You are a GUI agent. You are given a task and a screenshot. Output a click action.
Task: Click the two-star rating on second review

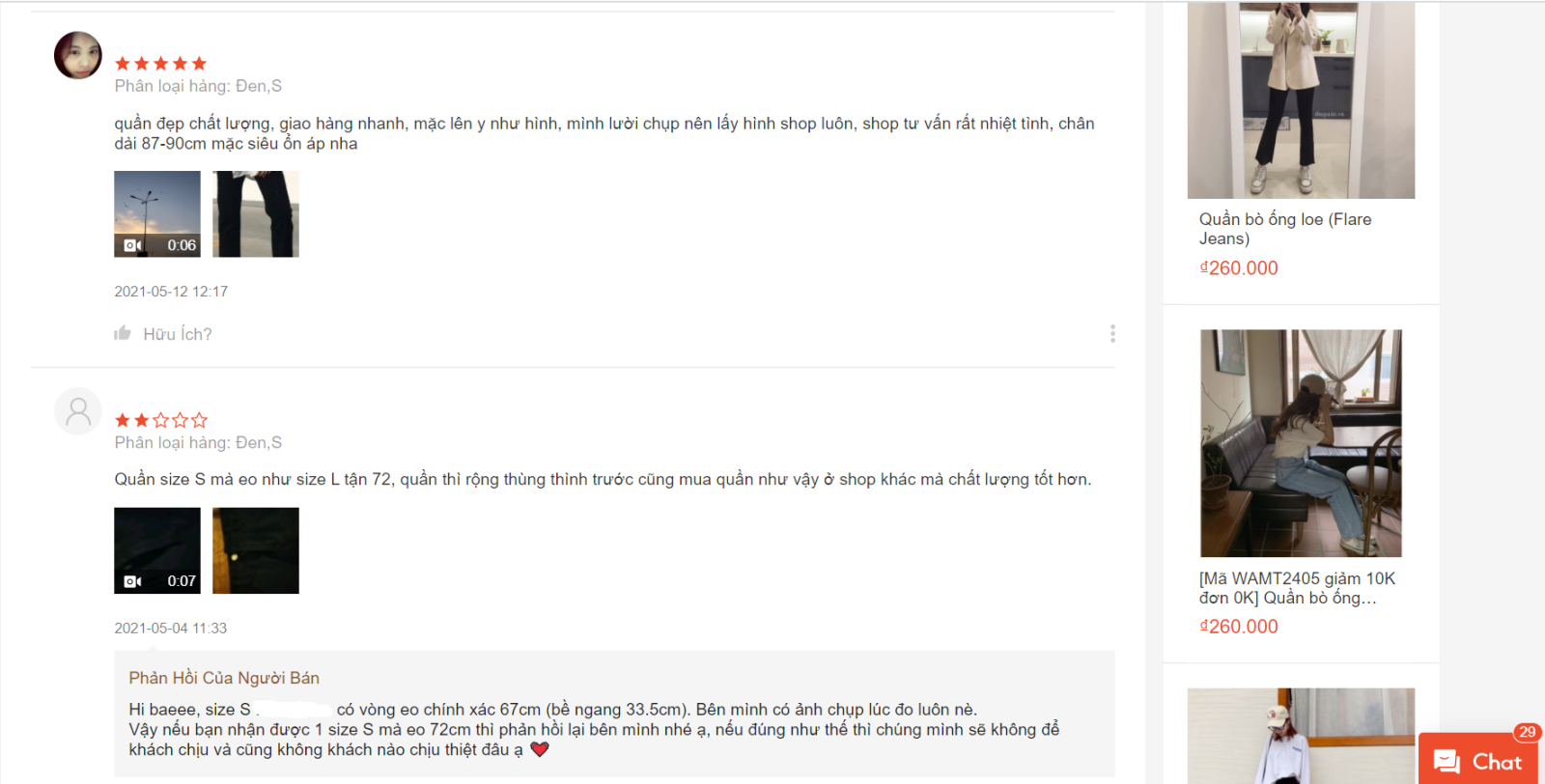click(161, 420)
